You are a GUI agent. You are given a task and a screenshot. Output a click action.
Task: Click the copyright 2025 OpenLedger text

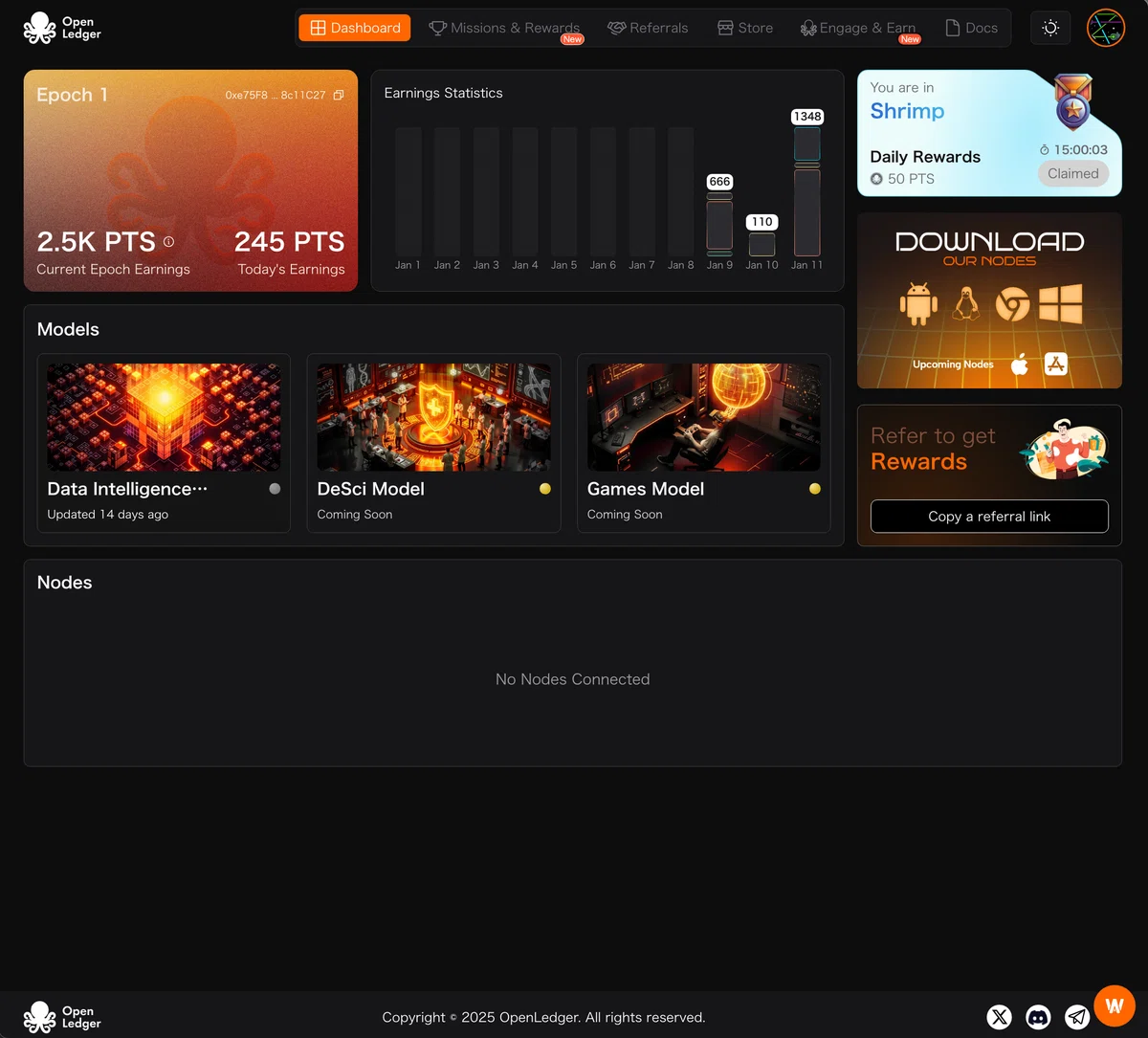click(543, 1017)
